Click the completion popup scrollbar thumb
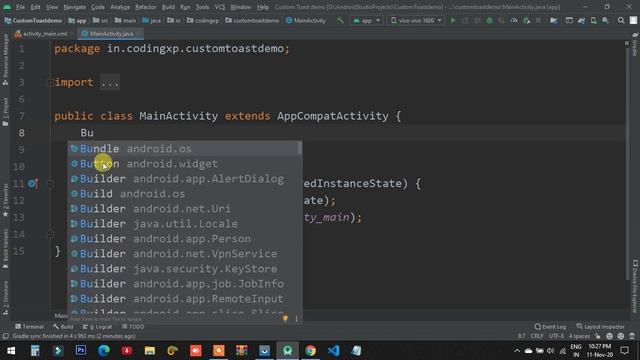This screenshot has width=640, height=360. [x=300, y=148]
